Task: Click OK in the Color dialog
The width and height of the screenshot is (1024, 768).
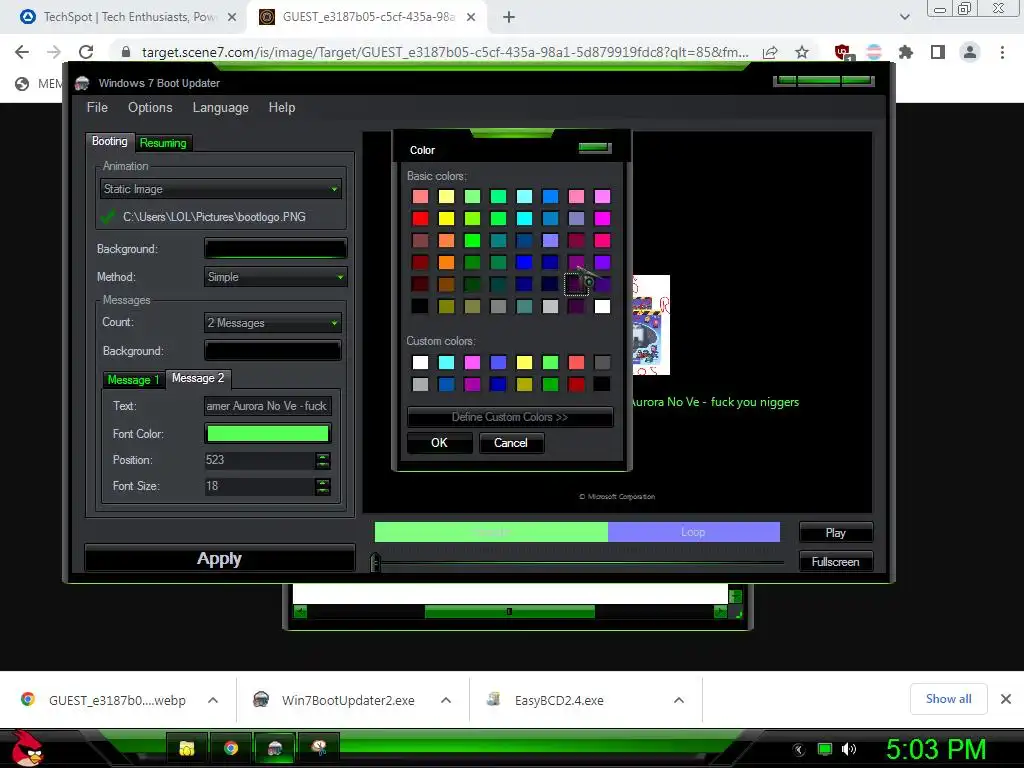Action: [x=440, y=443]
